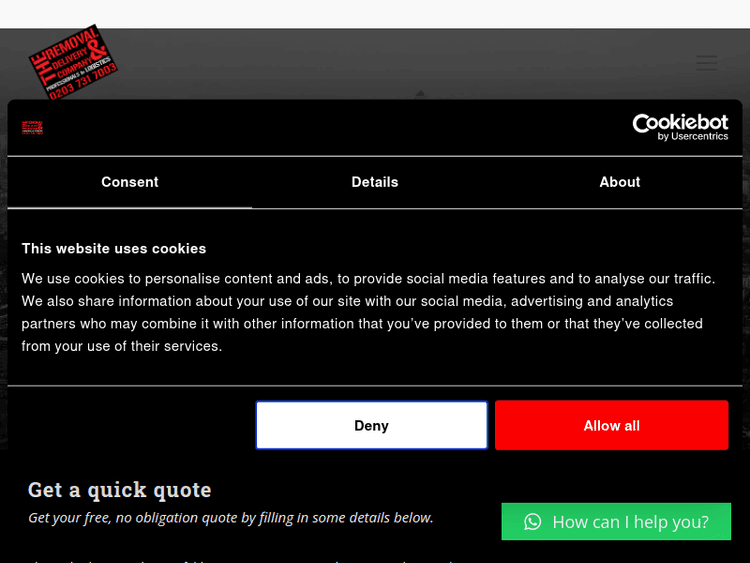Click the small red logo in the cookie banner
750x563 pixels.
pyautogui.click(x=32, y=127)
